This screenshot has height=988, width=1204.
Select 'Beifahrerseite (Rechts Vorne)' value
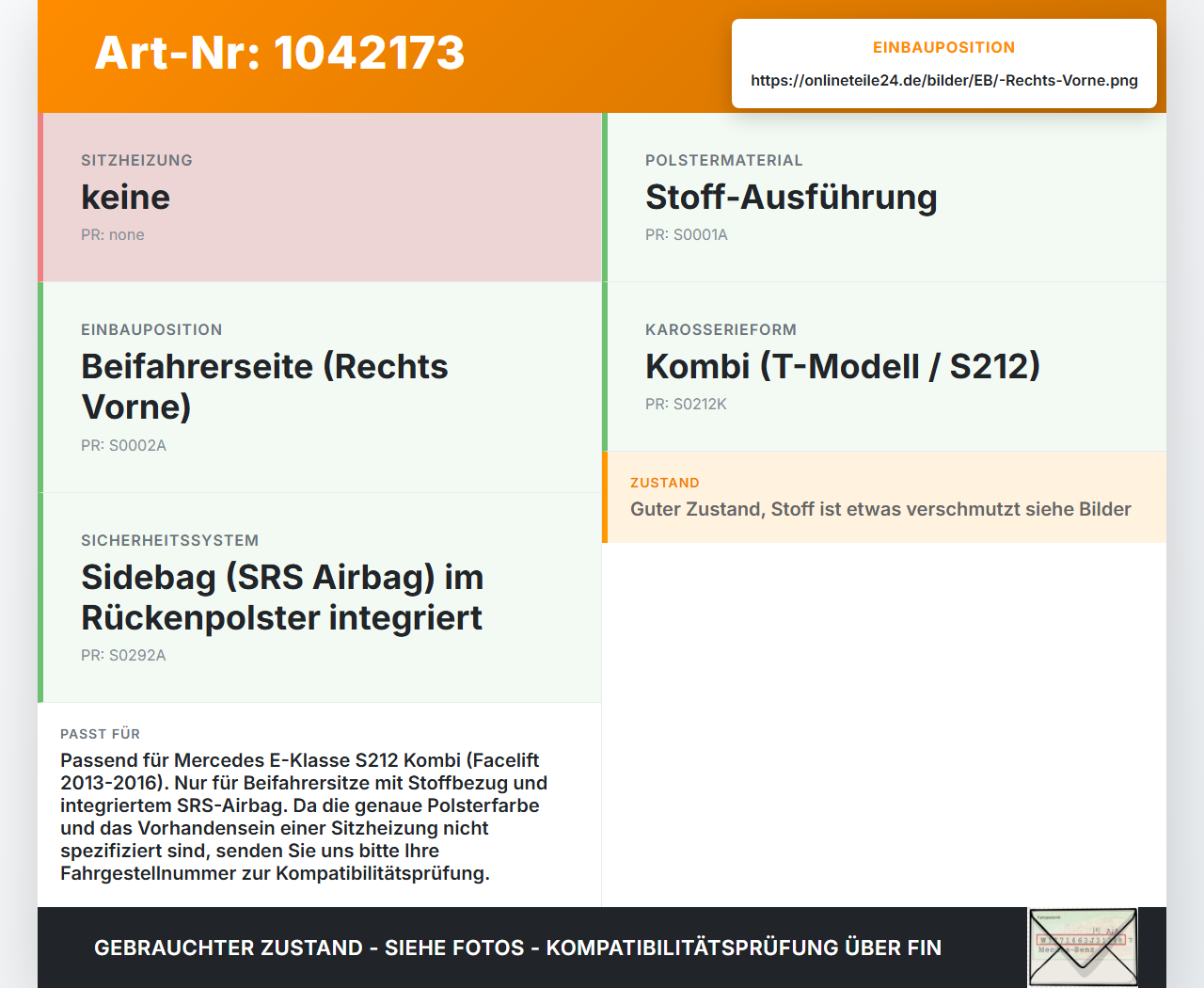point(264,386)
